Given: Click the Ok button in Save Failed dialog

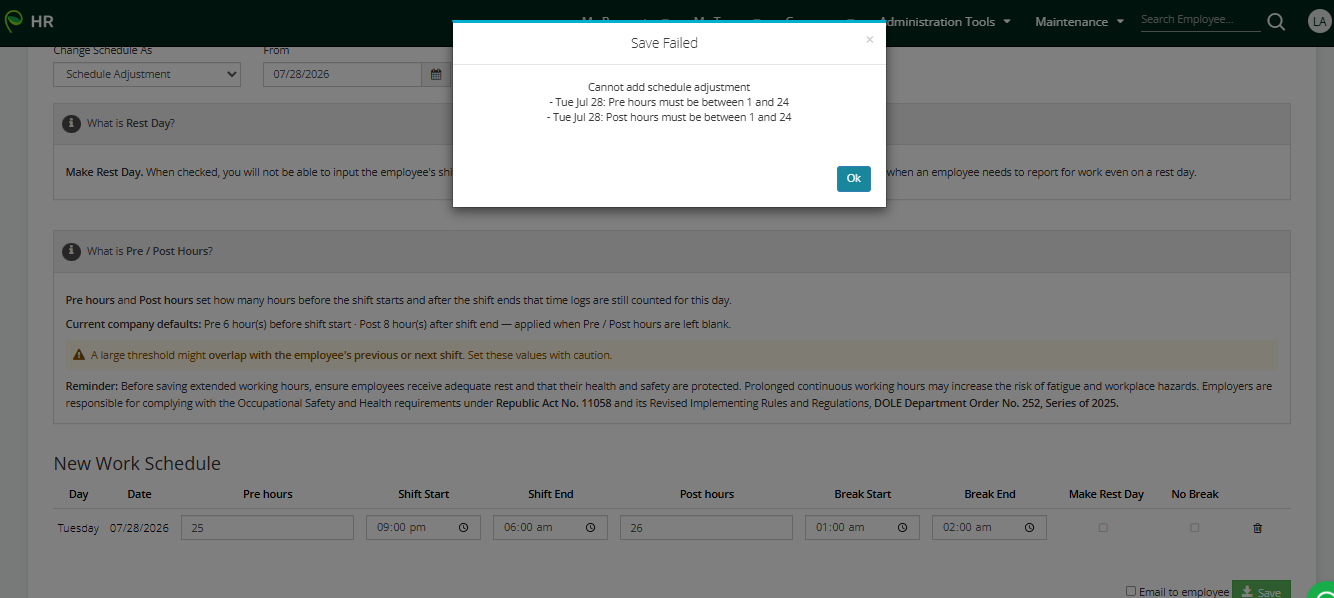Looking at the screenshot, I should 853,178.
